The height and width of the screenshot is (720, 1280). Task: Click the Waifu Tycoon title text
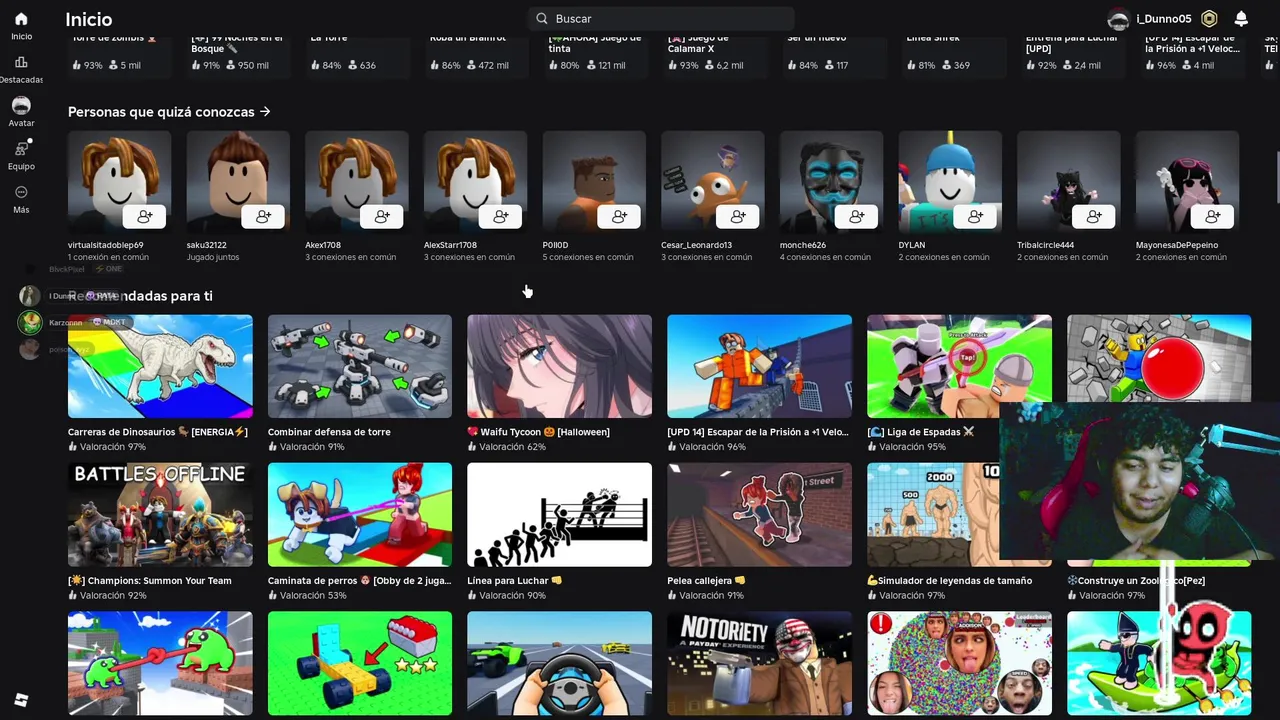(x=538, y=432)
